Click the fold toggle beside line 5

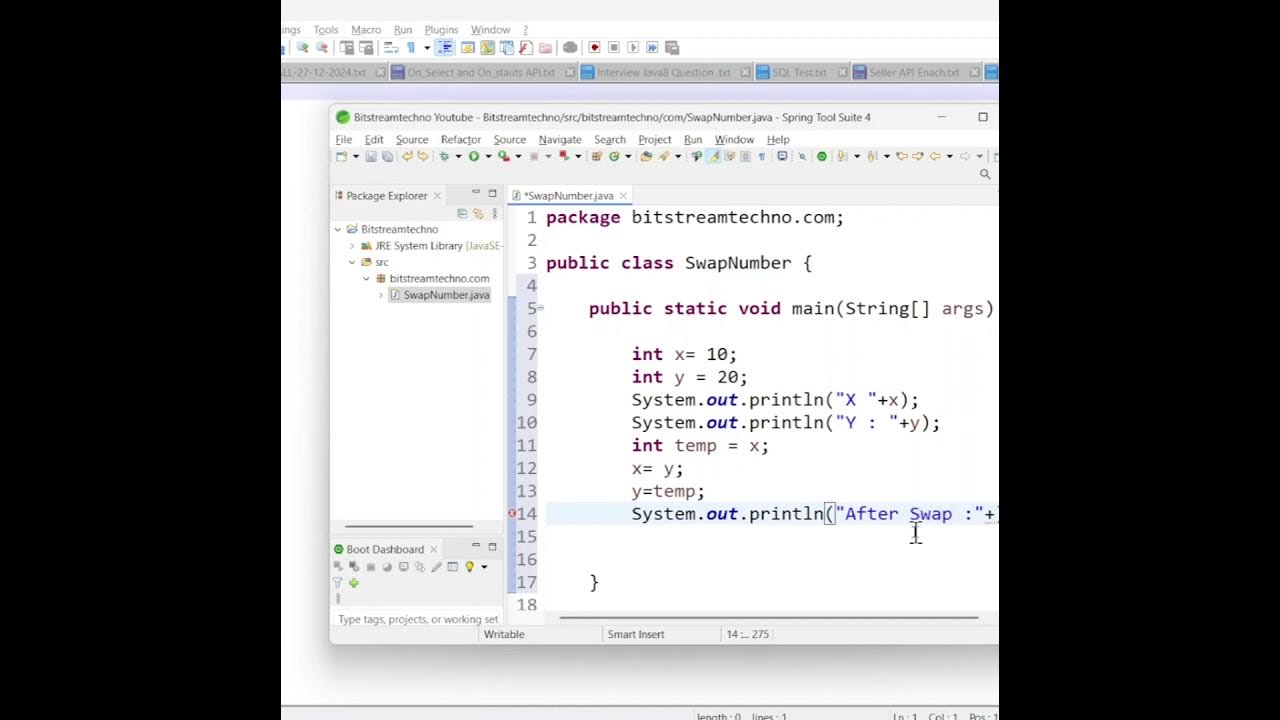pyautogui.click(x=540, y=308)
